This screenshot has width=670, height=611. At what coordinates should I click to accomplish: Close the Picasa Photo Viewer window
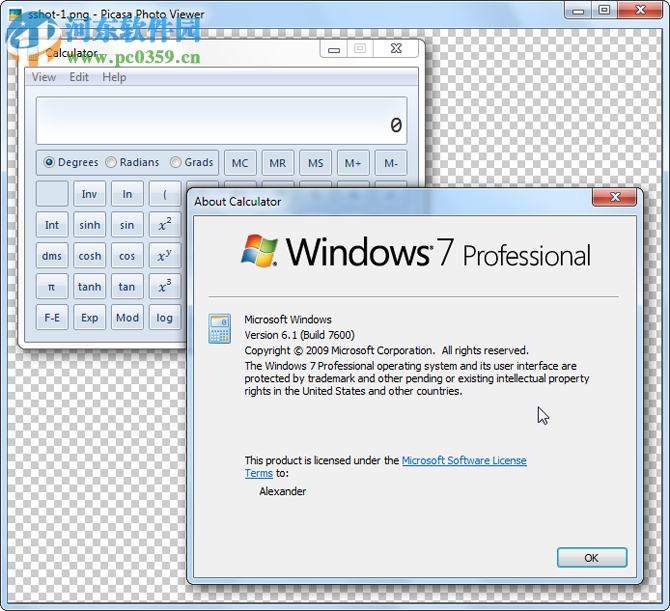click(640, 10)
